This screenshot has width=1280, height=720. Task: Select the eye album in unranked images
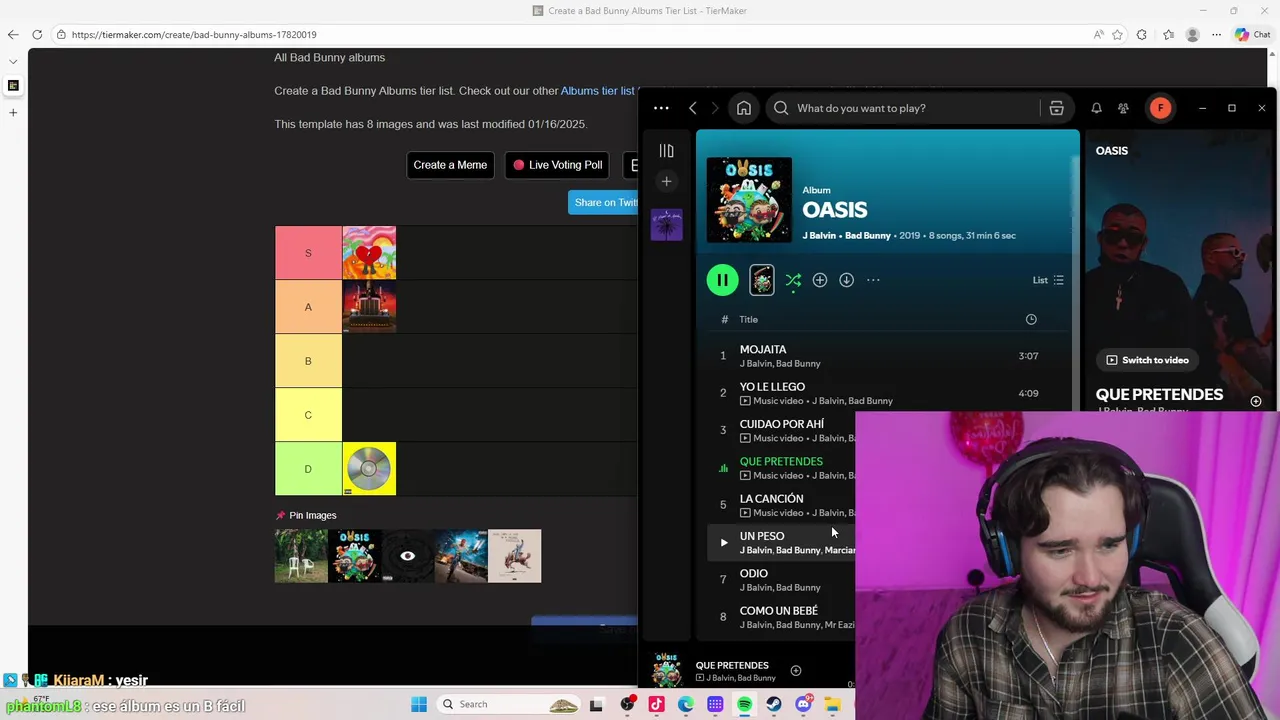pos(408,556)
